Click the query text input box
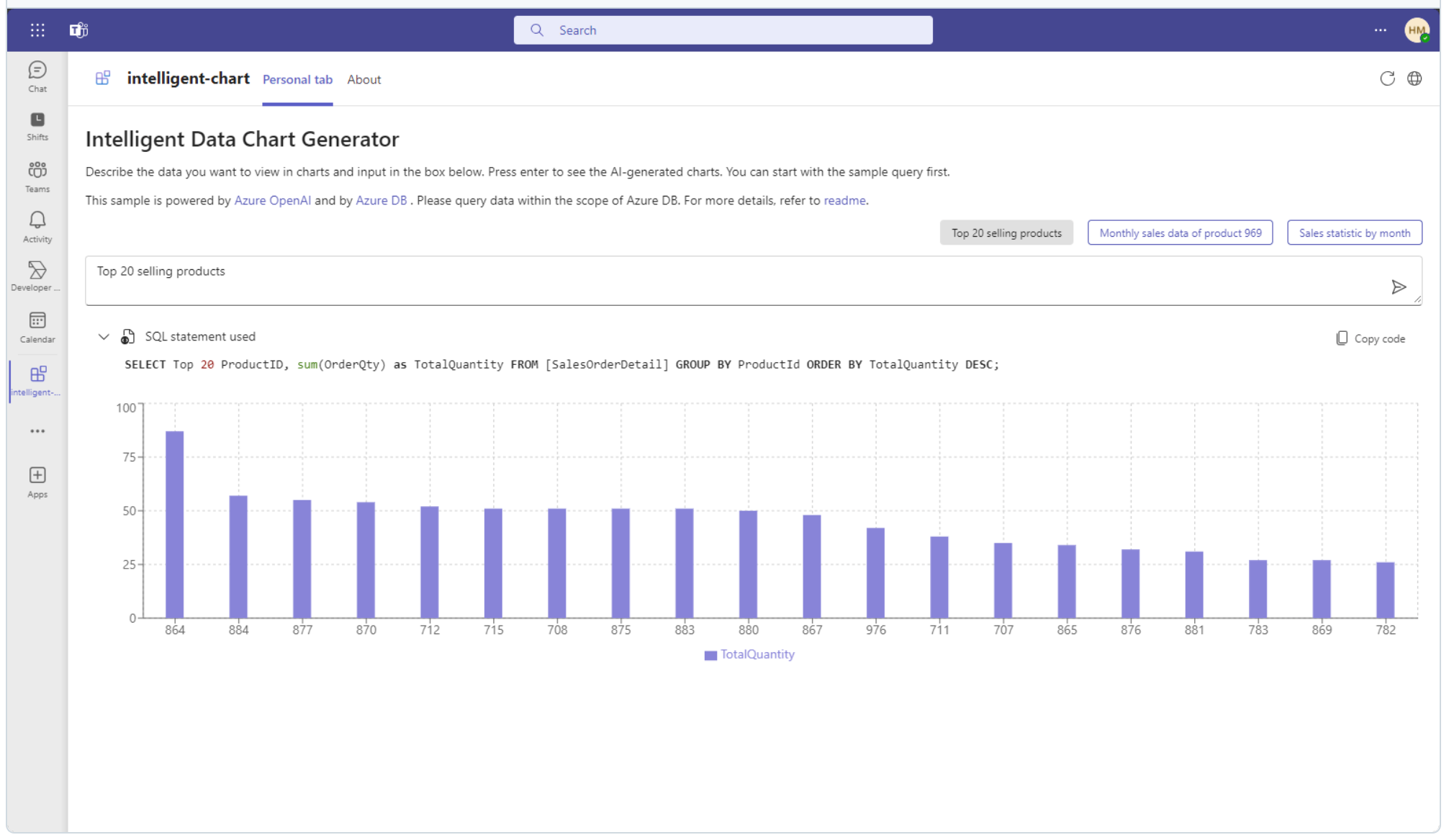The width and height of the screenshot is (1449, 840). [x=720, y=279]
